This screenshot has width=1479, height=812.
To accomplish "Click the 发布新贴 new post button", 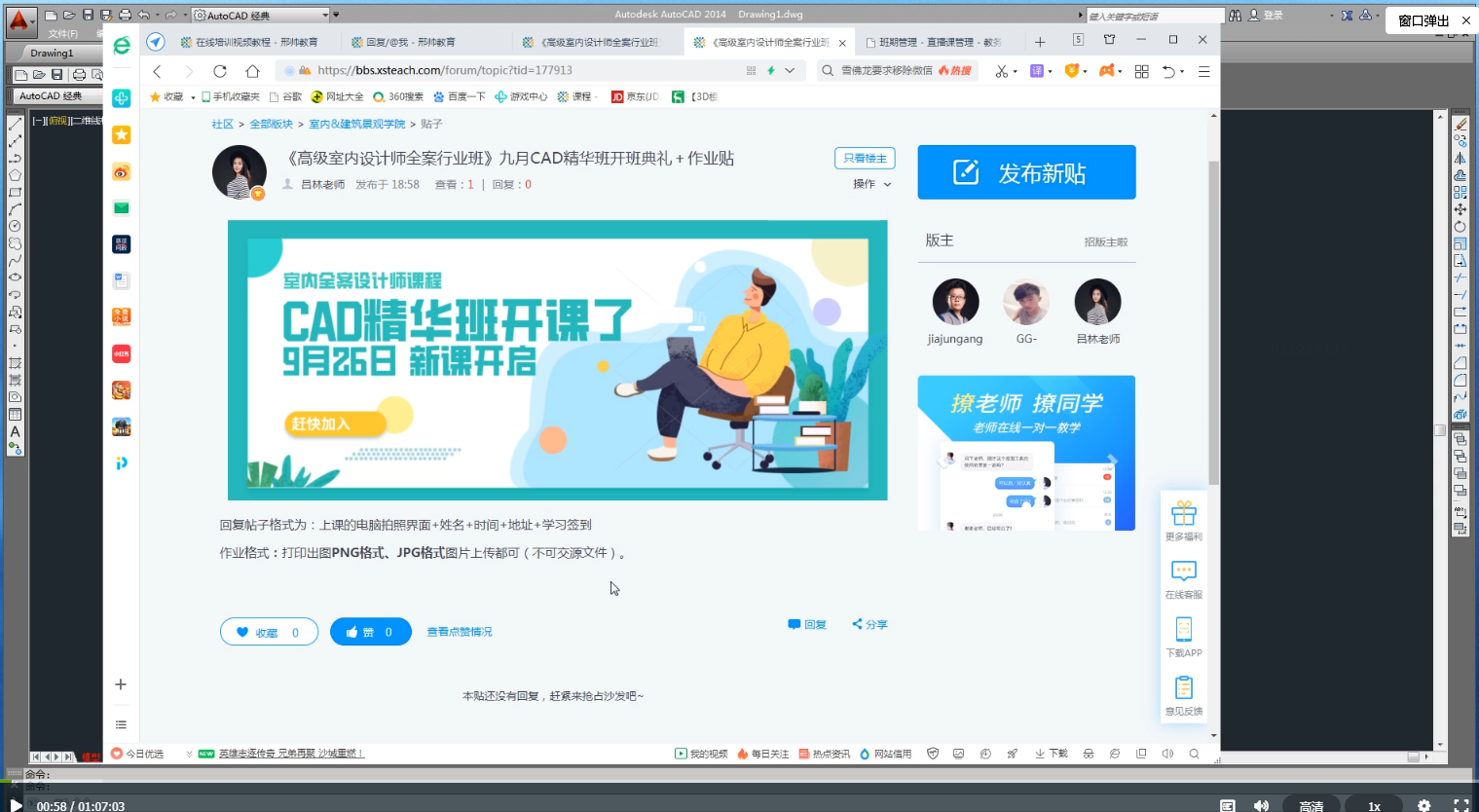I will click(1026, 172).
